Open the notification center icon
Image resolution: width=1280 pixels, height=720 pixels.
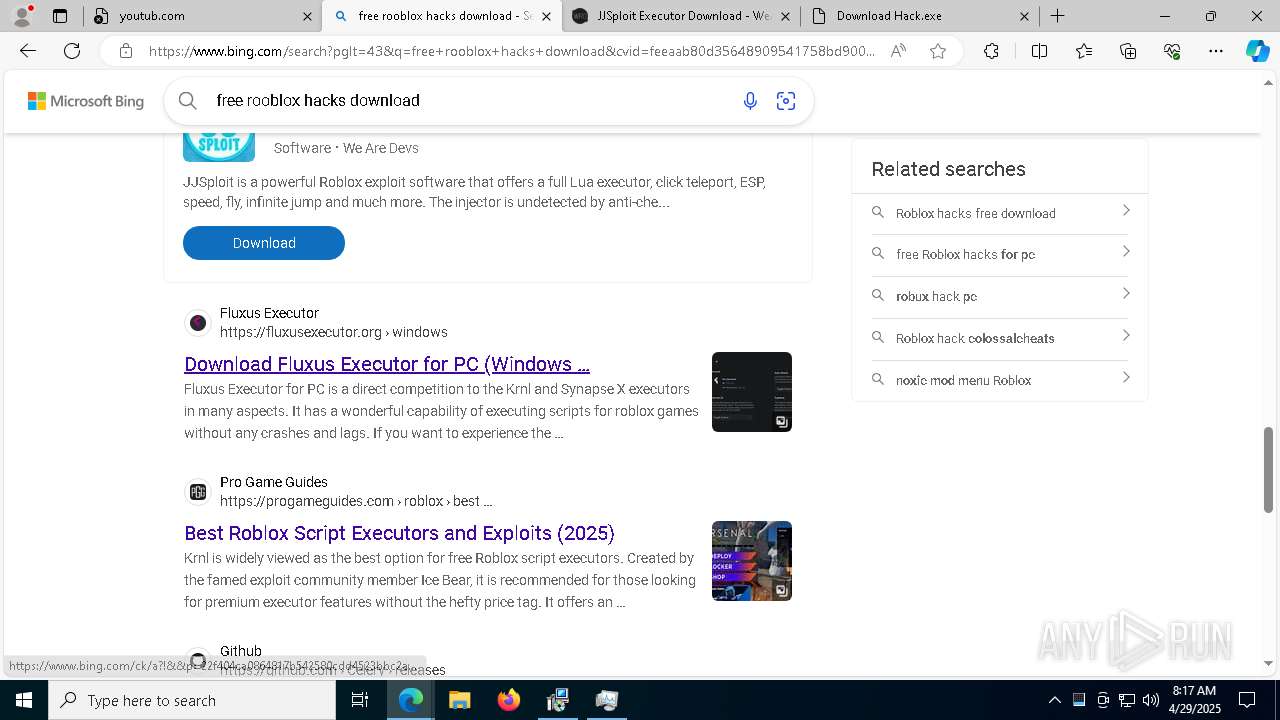pyautogui.click(x=1247, y=700)
